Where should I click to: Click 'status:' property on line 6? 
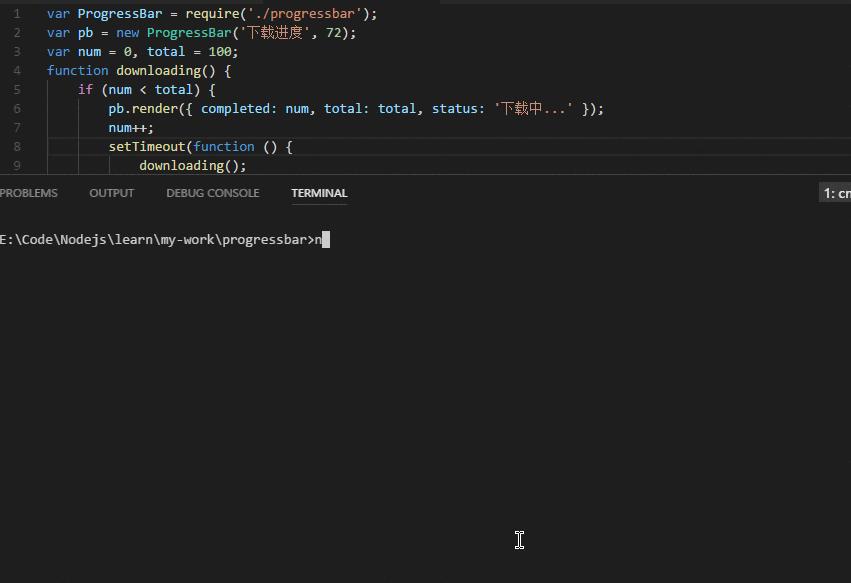(458, 109)
